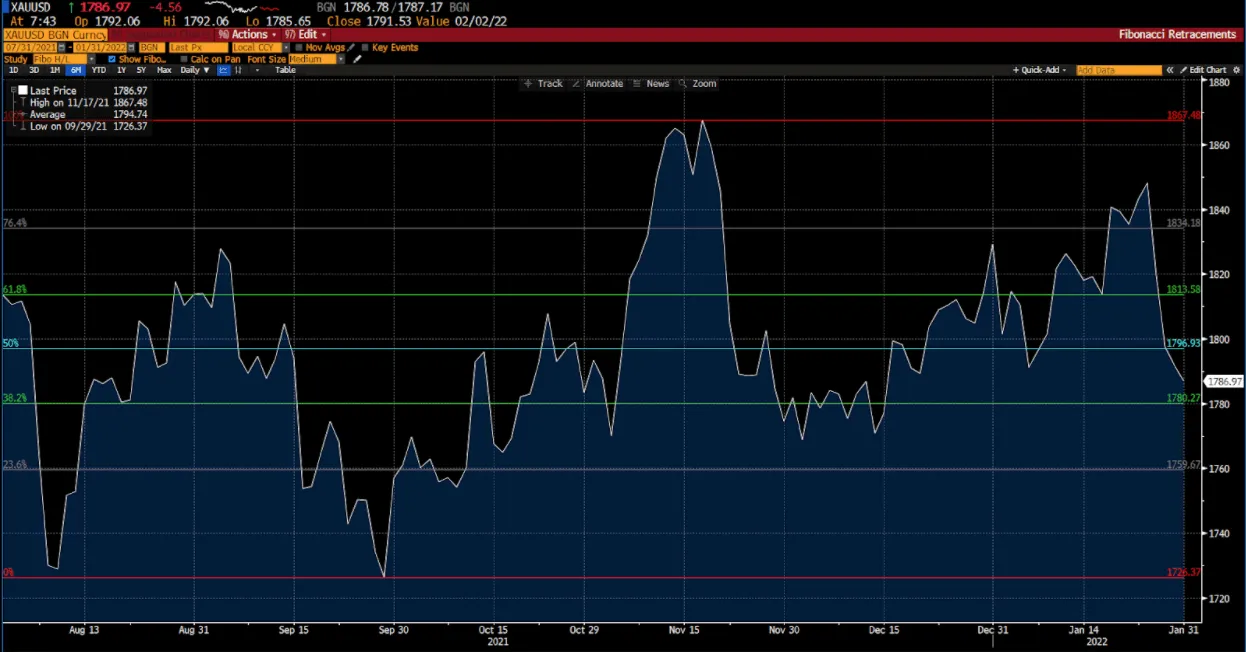The image size is (1246, 652).
Task: Click the double-chevron collapse icon near Edit Chart
Action: coord(1169,70)
